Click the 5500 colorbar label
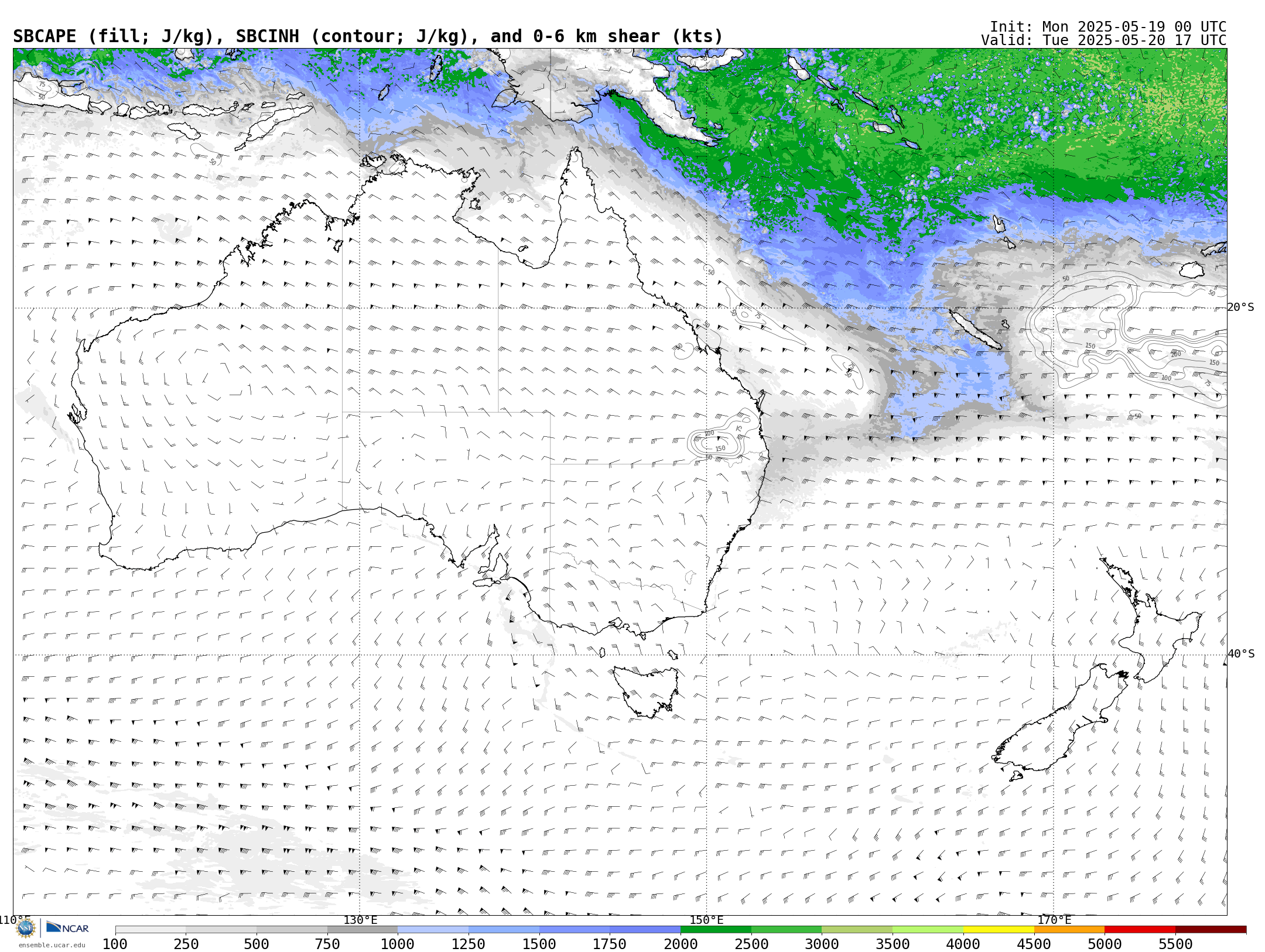Screen dimensions: 1265x952 point(1175,944)
